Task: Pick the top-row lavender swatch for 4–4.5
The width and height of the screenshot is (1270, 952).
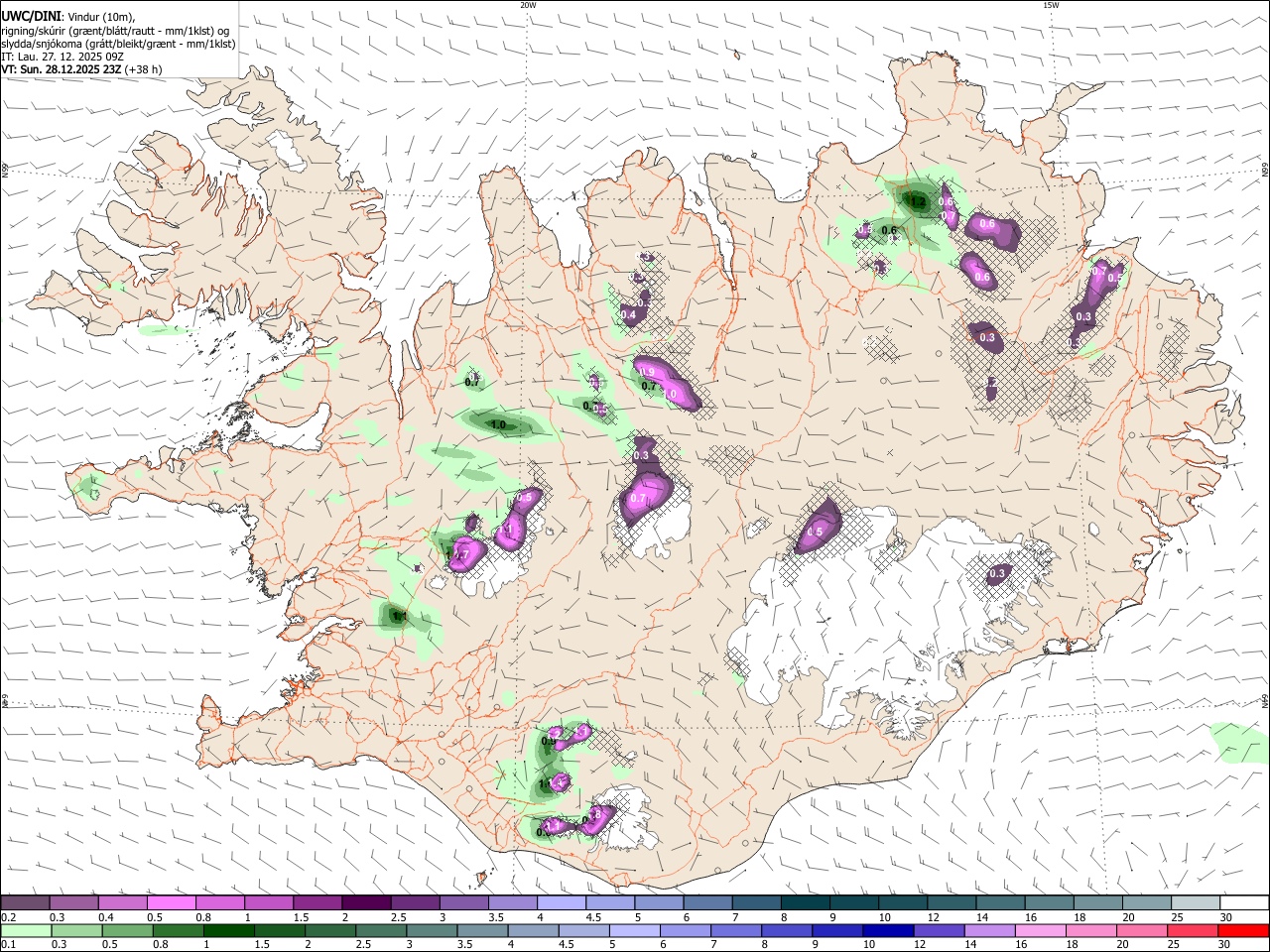Action: pyautogui.click(x=560, y=903)
